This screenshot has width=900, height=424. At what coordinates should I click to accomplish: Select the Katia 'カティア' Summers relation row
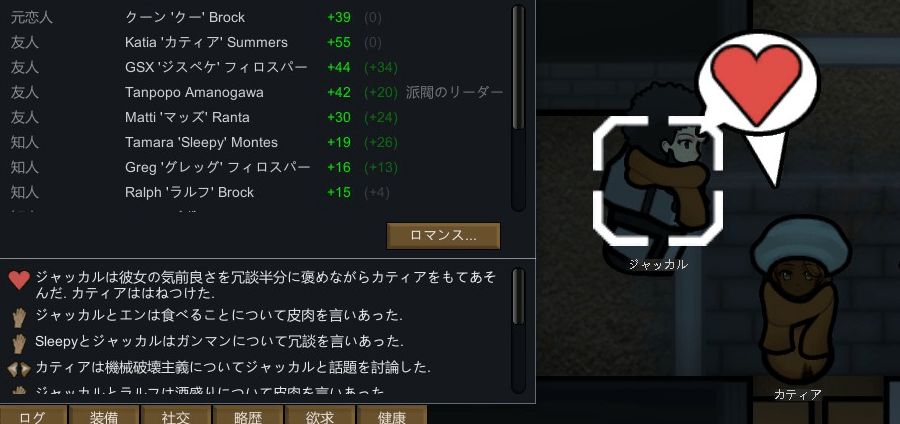coord(257,42)
